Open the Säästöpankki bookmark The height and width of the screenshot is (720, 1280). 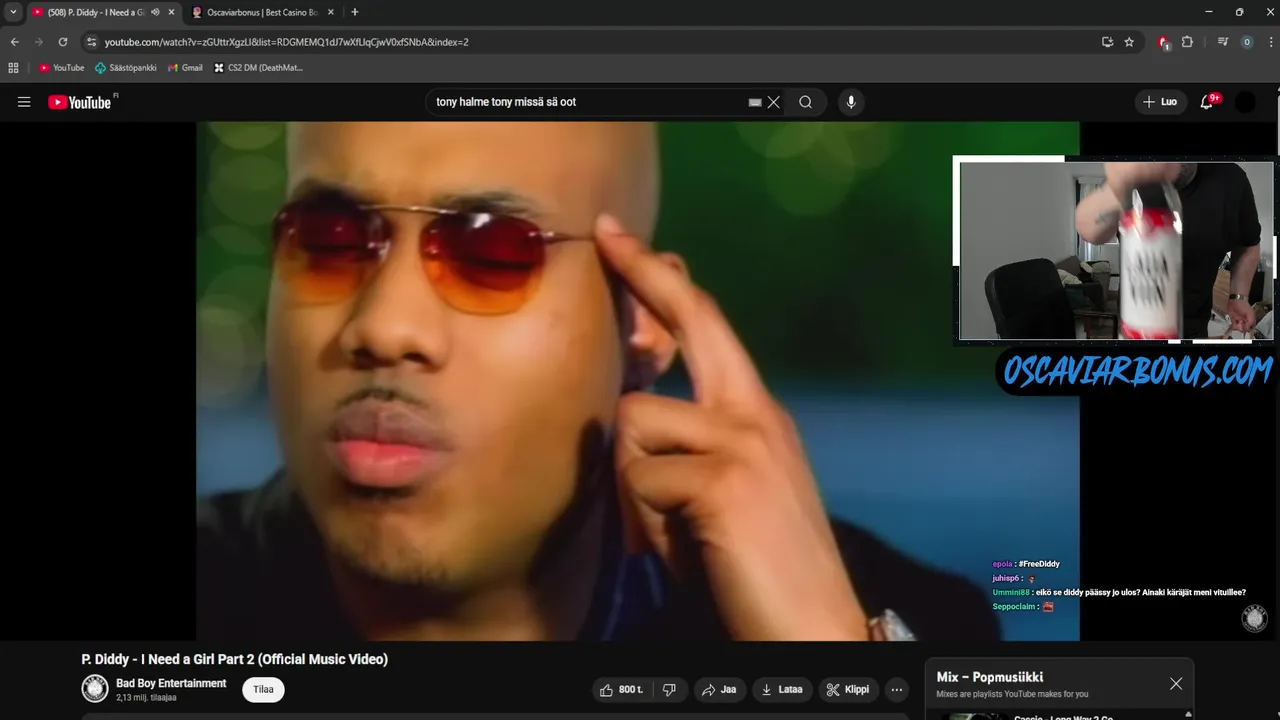(x=126, y=68)
